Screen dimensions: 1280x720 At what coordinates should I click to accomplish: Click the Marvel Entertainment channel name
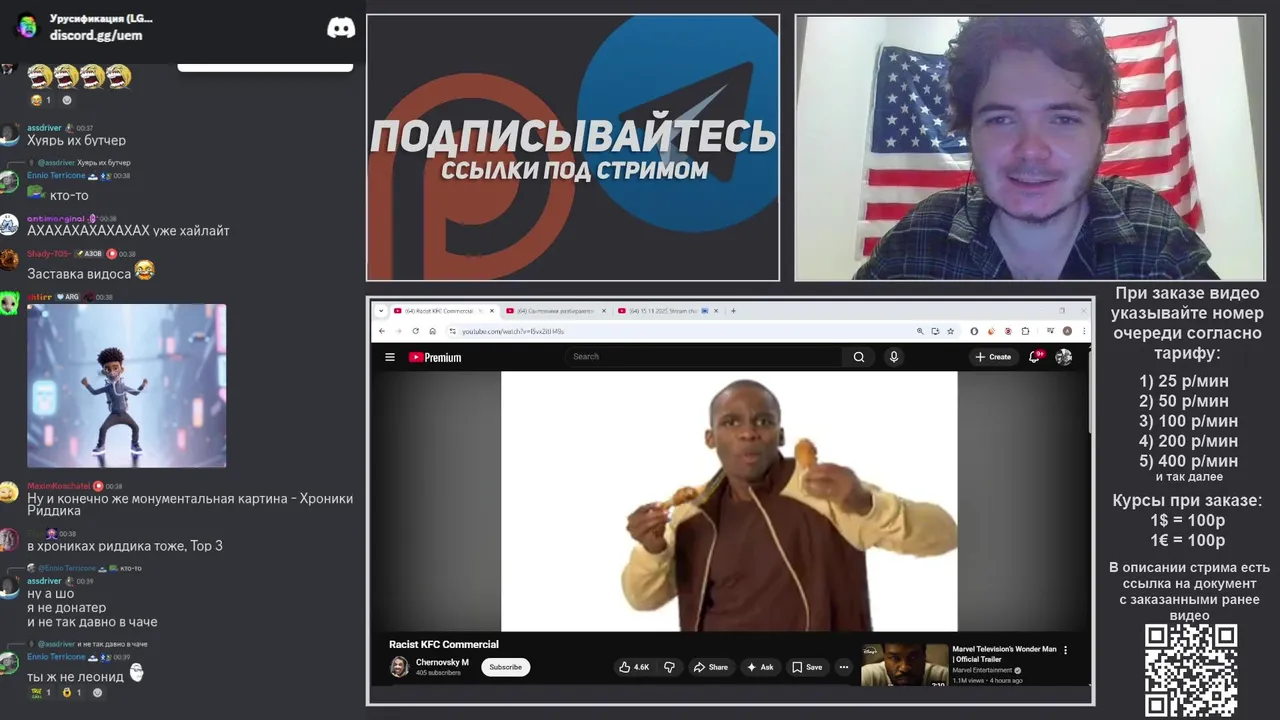pyautogui.click(x=983, y=670)
